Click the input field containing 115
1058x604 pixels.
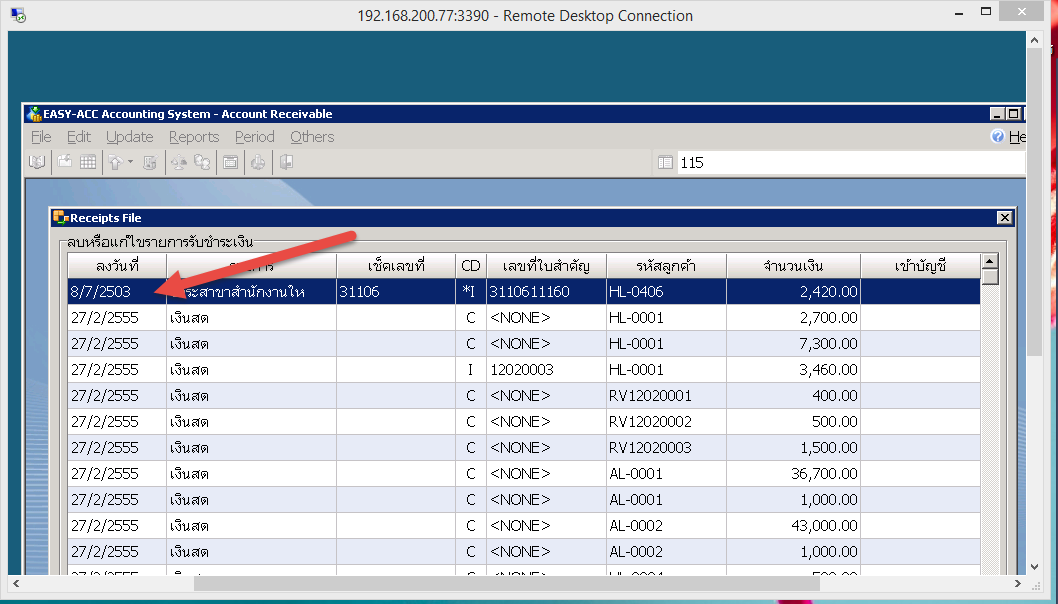850,162
